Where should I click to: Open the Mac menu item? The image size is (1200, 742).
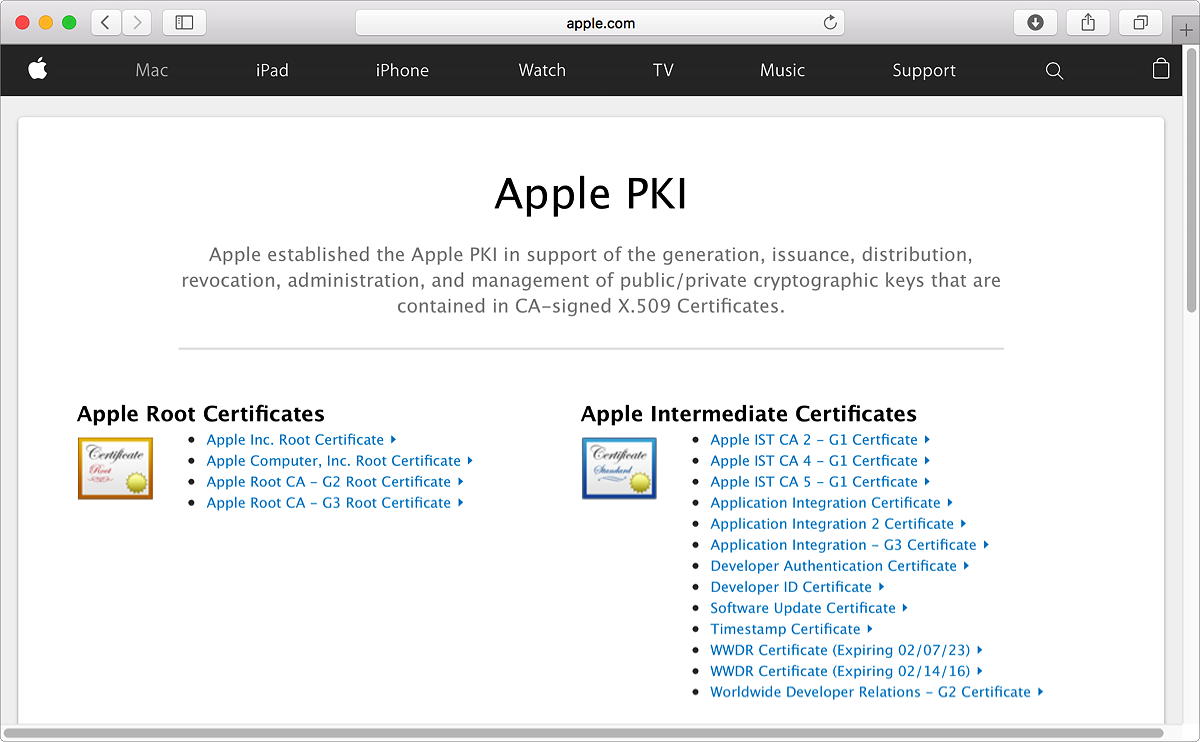[152, 70]
